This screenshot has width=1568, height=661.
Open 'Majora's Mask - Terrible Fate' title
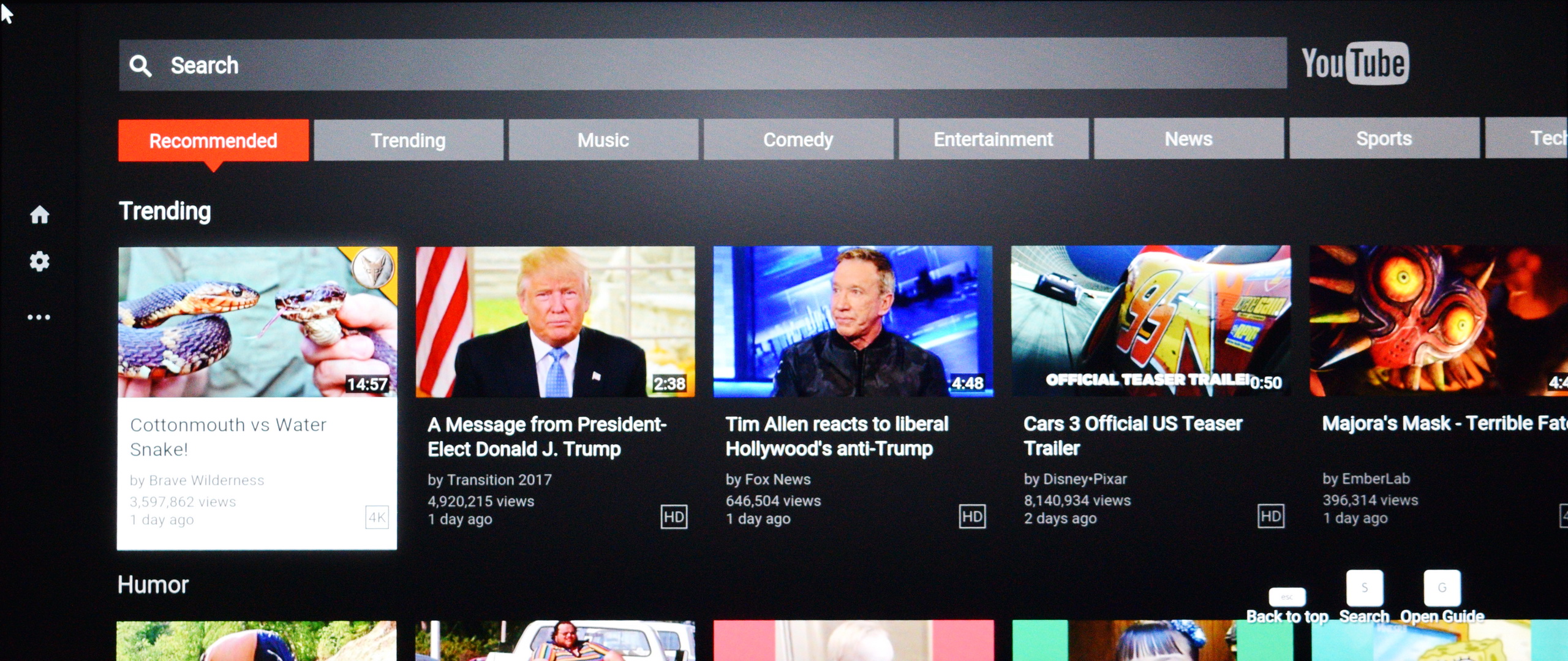[1445, 423]
